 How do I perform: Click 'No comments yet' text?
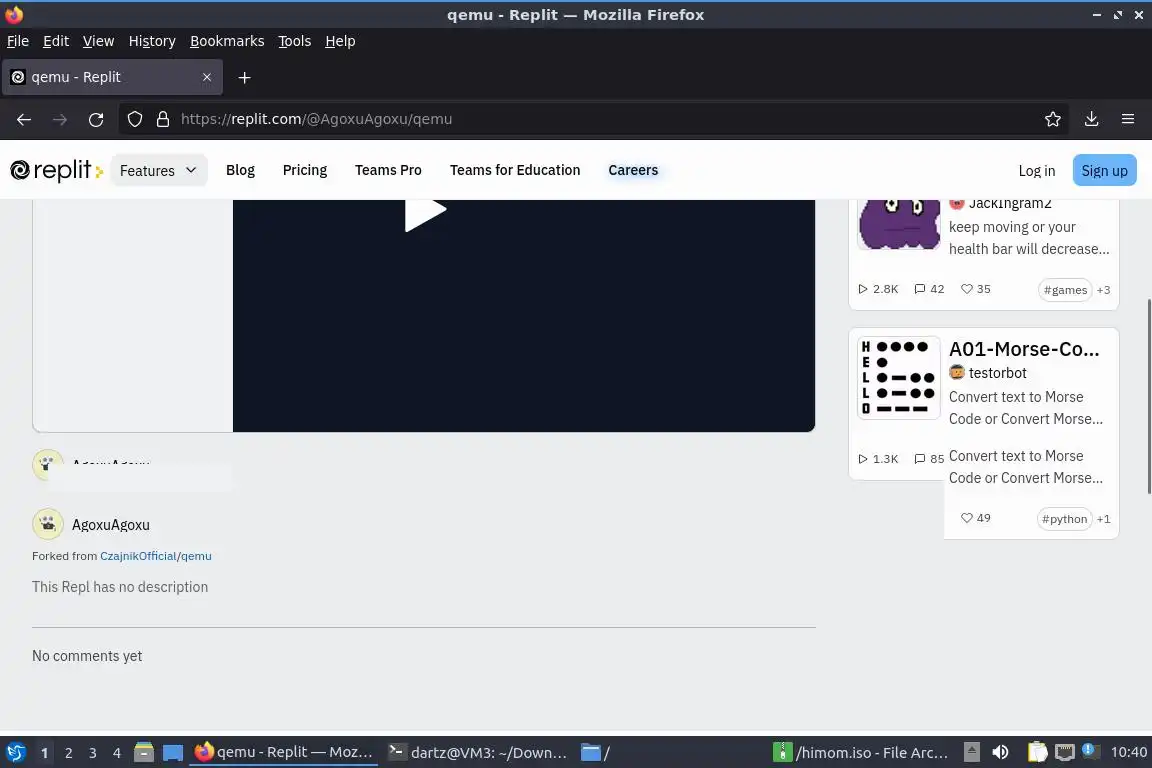tap(87, 656)
